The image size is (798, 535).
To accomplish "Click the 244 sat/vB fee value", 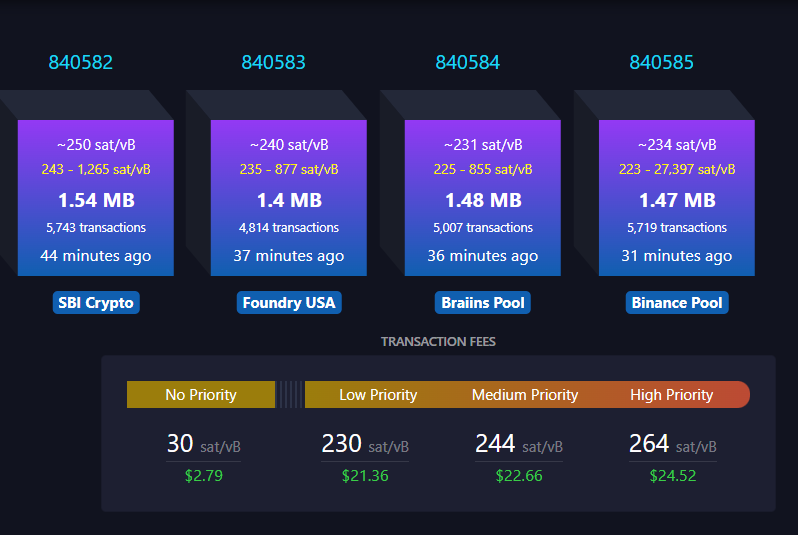I will pyautogui.click(x=519, y=444).
